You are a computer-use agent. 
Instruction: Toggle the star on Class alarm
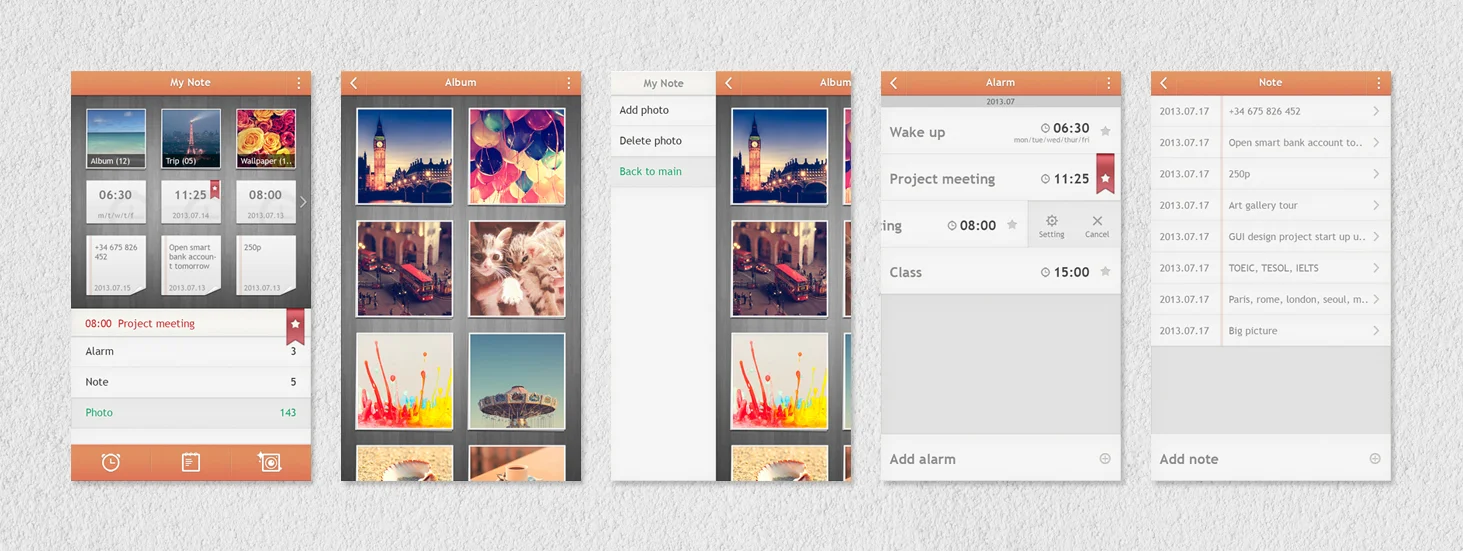1105,272
